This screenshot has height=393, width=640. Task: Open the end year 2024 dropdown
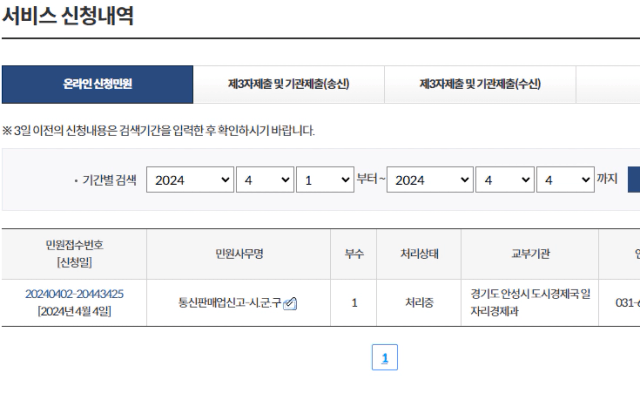(430, 180)
